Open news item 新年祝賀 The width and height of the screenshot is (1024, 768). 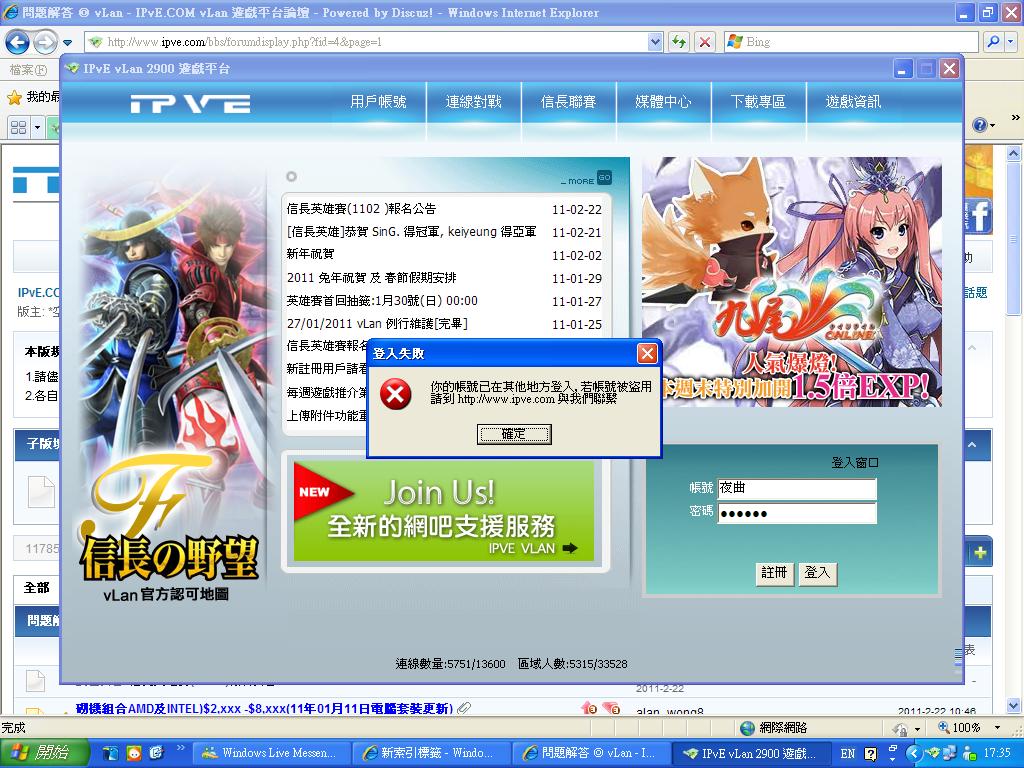[x=310, y=254]
